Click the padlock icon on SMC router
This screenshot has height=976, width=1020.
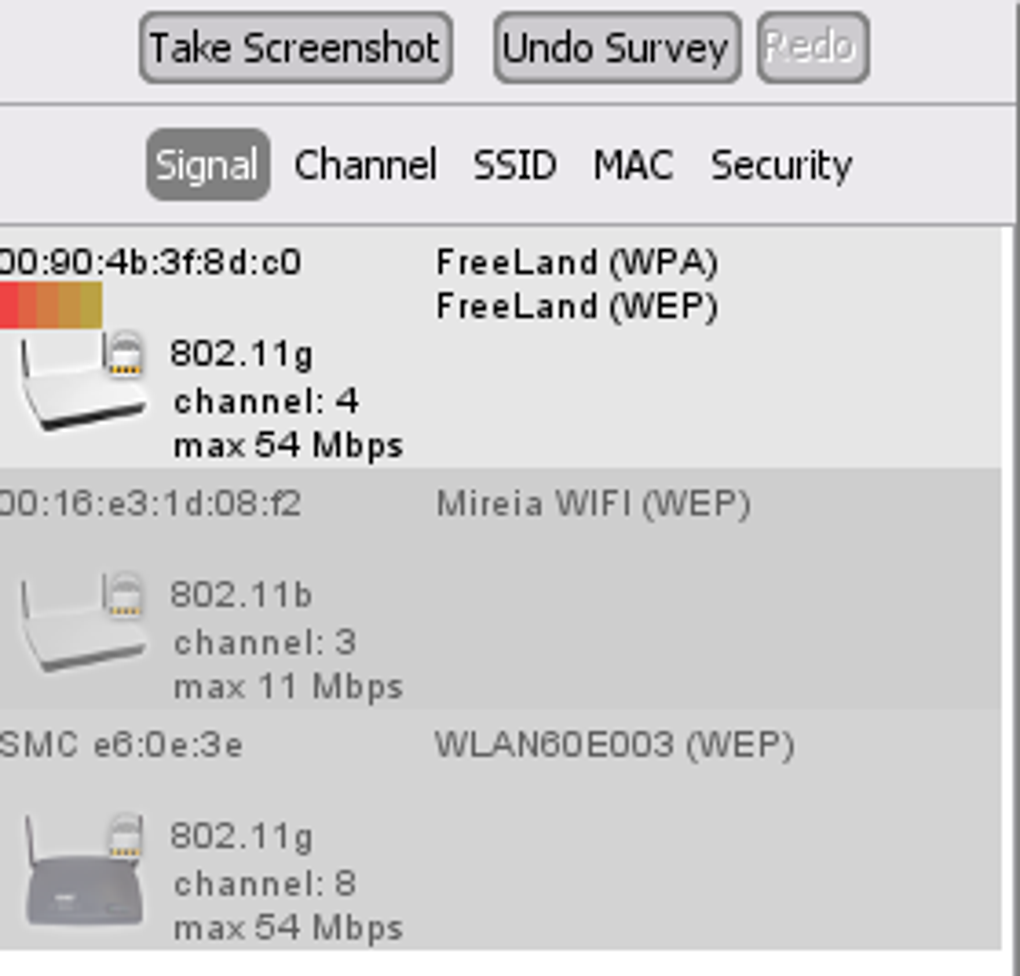pyautogui.click(x=126, y=836)
